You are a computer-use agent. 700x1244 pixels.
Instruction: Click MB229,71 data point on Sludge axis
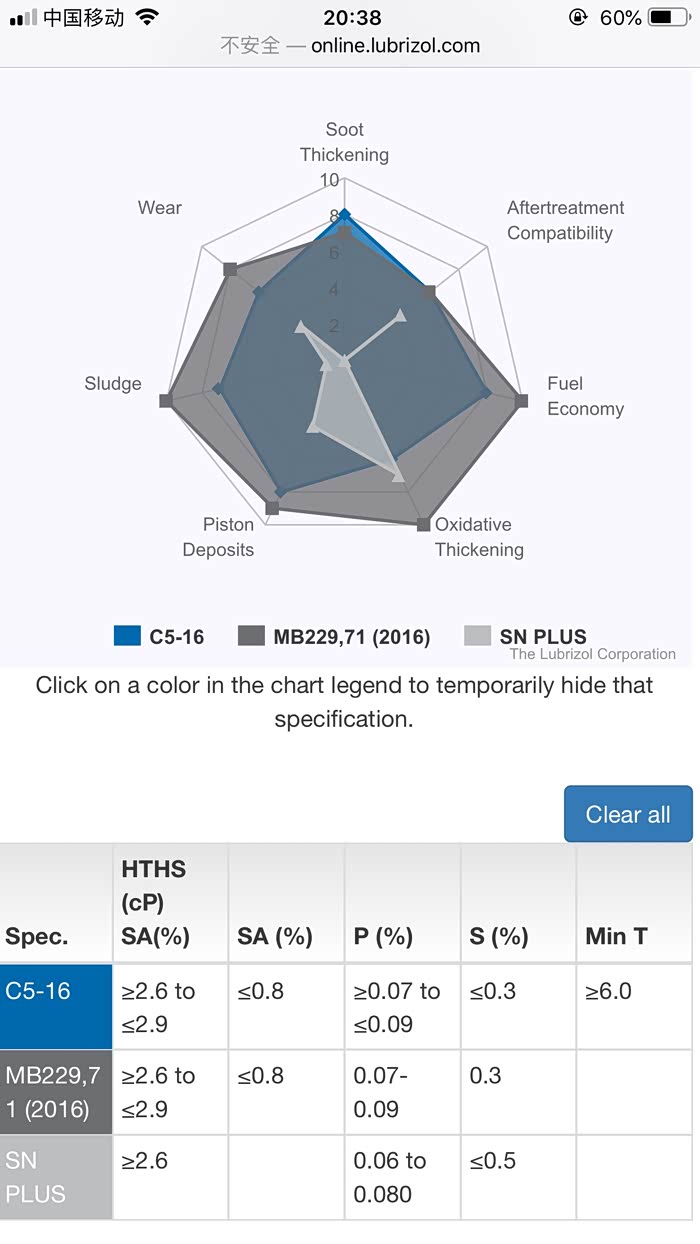pyautogui.click(x=166, y=401)
